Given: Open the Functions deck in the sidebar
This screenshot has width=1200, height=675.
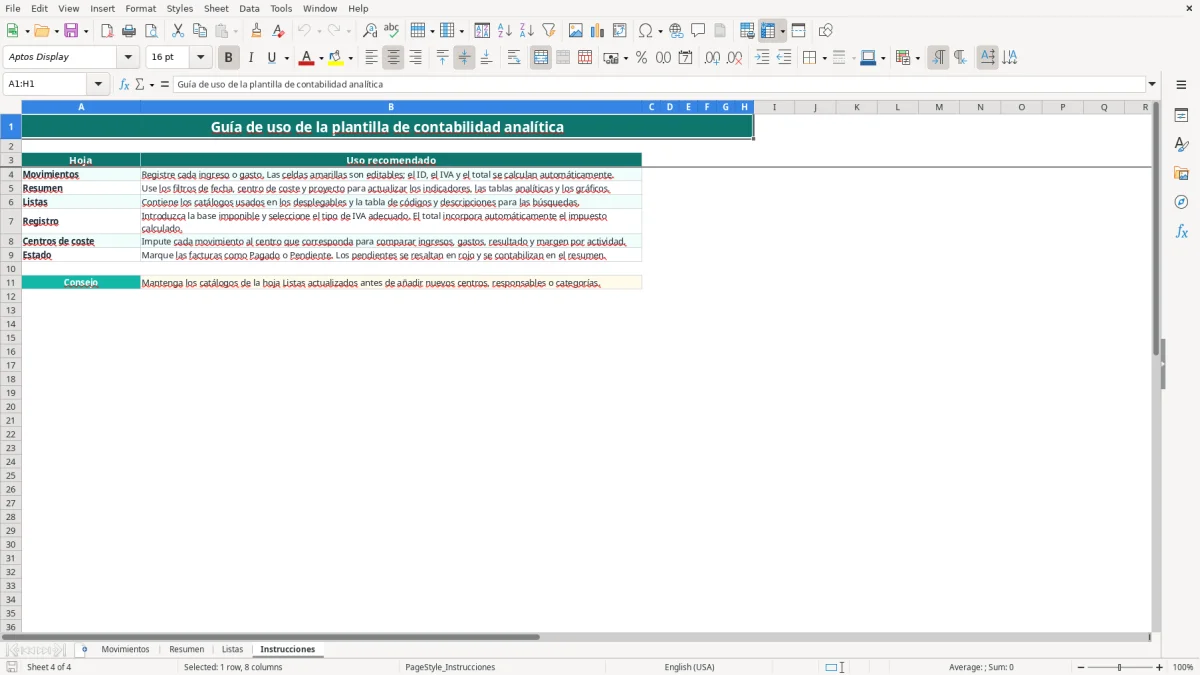Looking at the screenshot, I should tap(1181, 231).
